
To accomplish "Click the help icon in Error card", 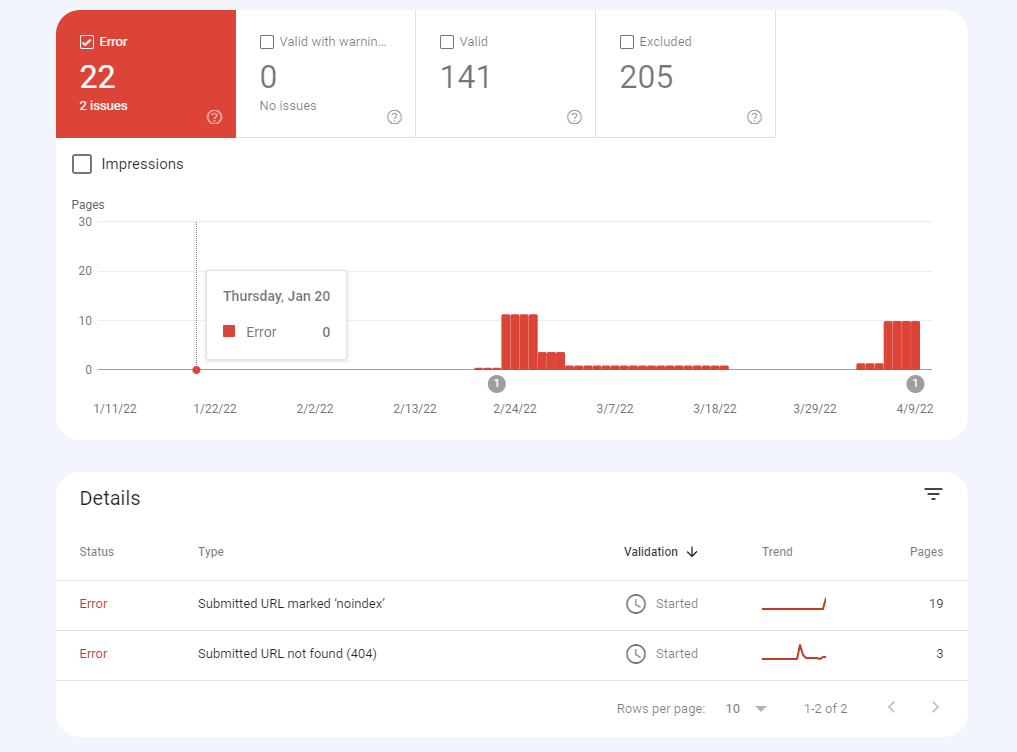I will click(x=214, y=117).
